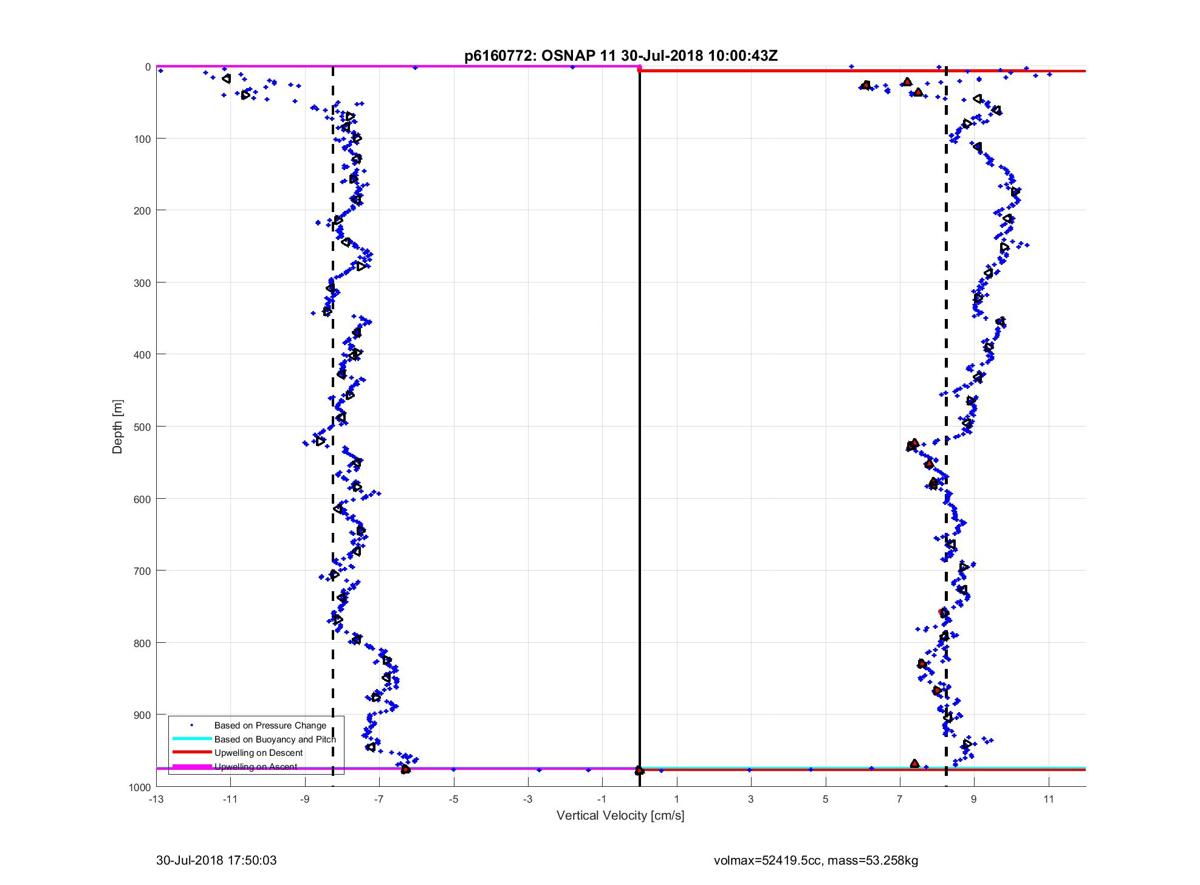
Task: Click the depth tick label '700'
Action: (142, 571)
